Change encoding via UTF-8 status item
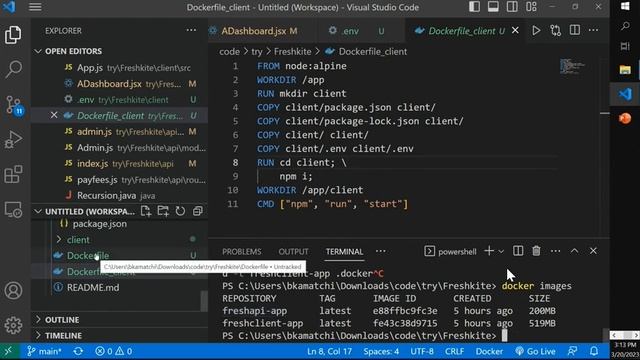This screenshot has width=640, height=360. click(x=422, y=351)
